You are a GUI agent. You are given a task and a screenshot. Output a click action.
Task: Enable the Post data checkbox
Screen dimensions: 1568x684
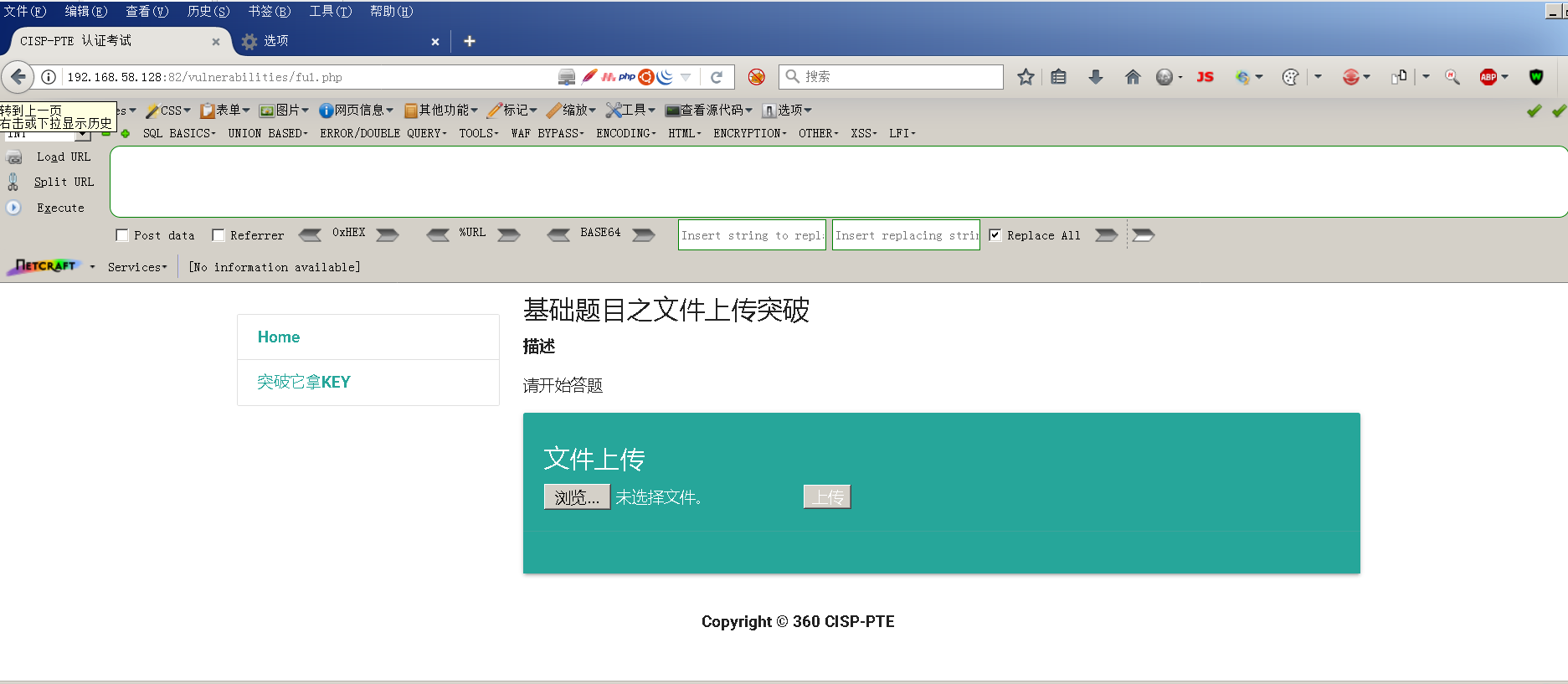point(122,235)
